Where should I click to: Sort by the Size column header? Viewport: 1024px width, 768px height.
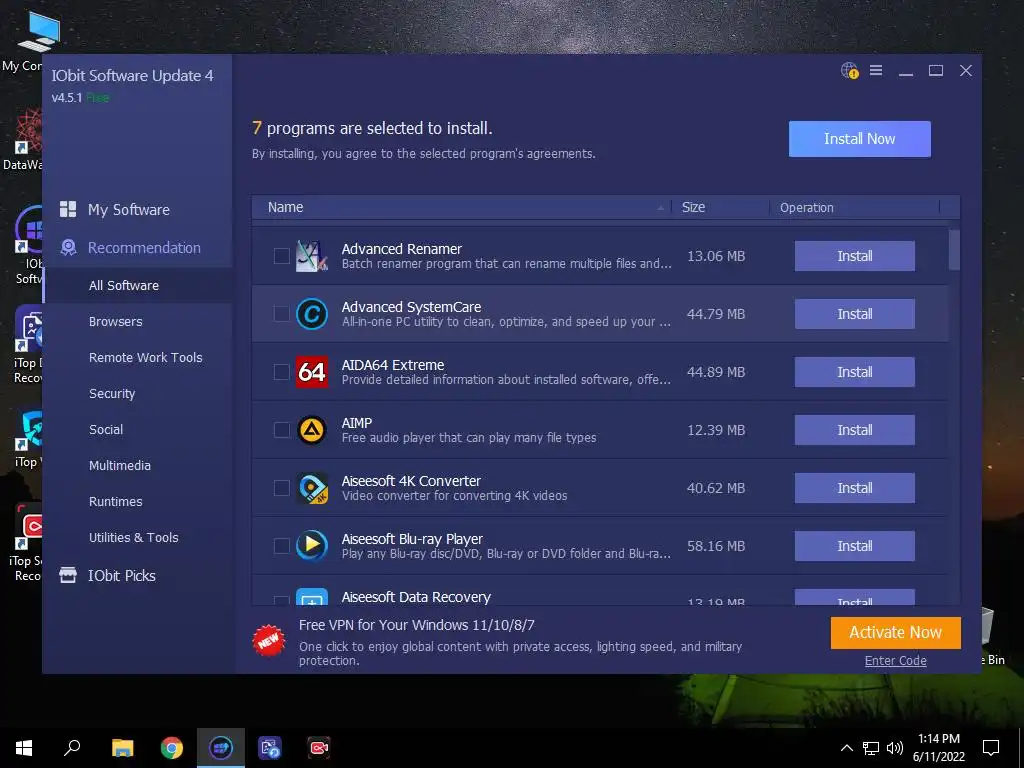(720, 207)
